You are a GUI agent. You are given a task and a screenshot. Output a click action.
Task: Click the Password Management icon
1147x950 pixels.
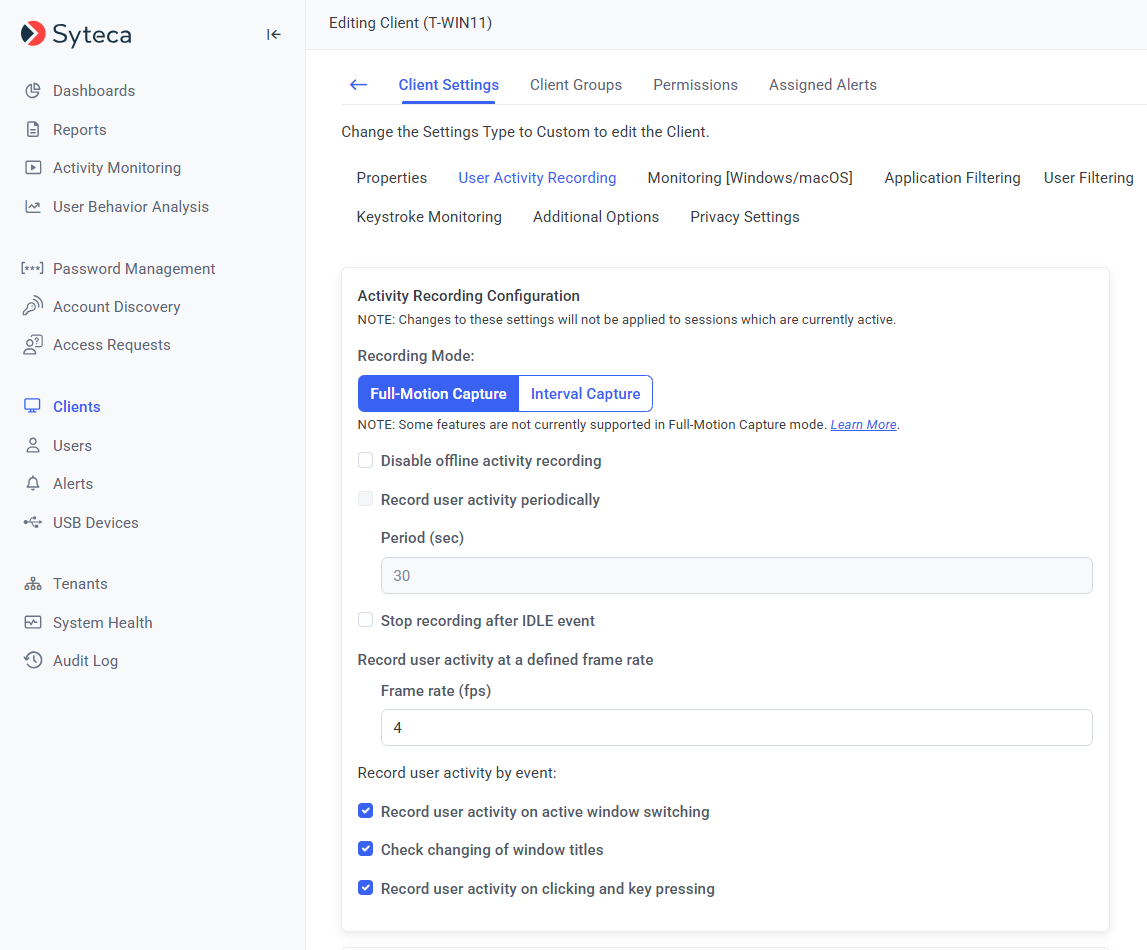33,269
